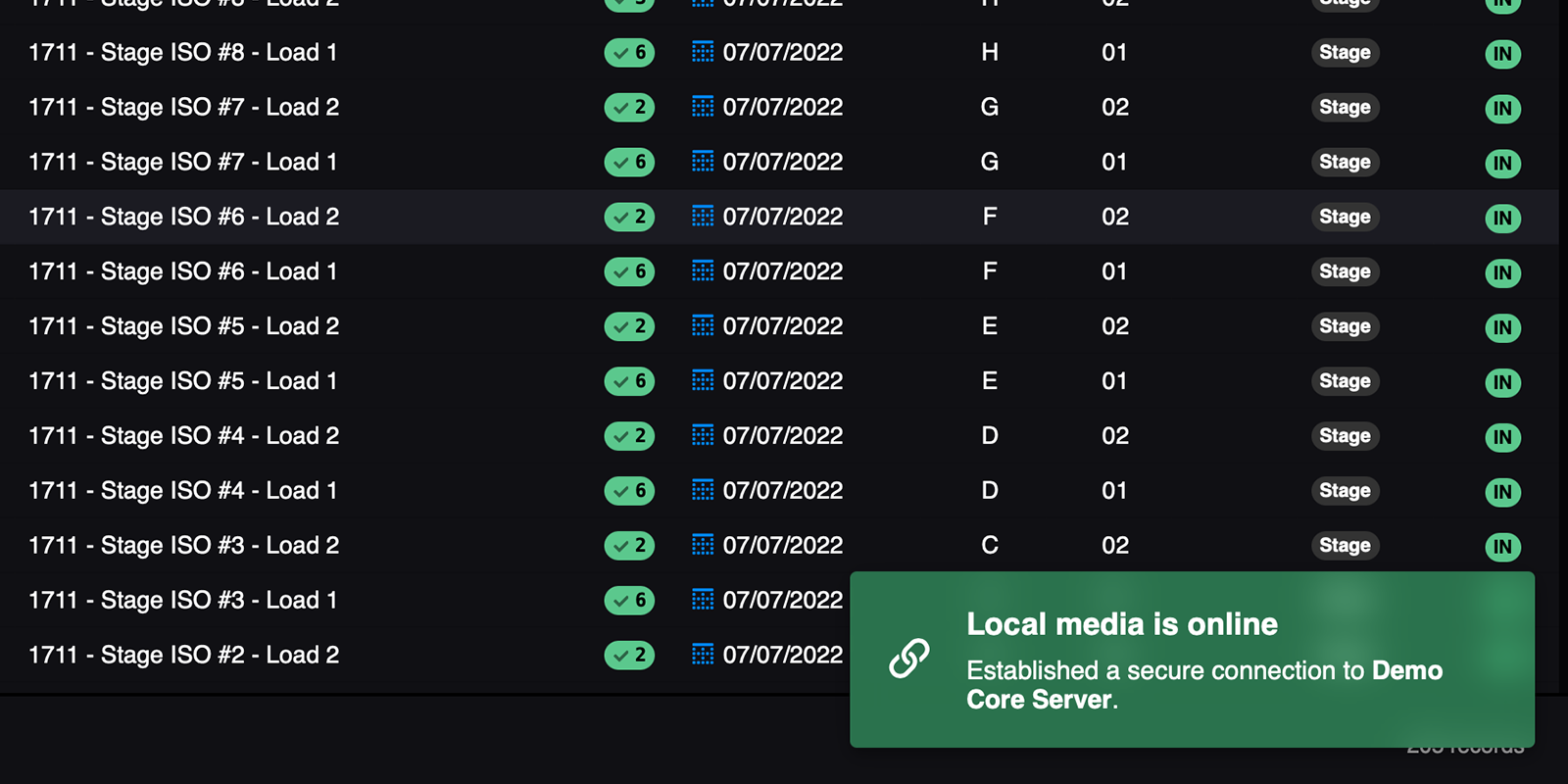This screenshot has width=1568, height=784.
Task: Click IN status badge on Stage ISO #5 Load 1
Action: pos(1502,382)
